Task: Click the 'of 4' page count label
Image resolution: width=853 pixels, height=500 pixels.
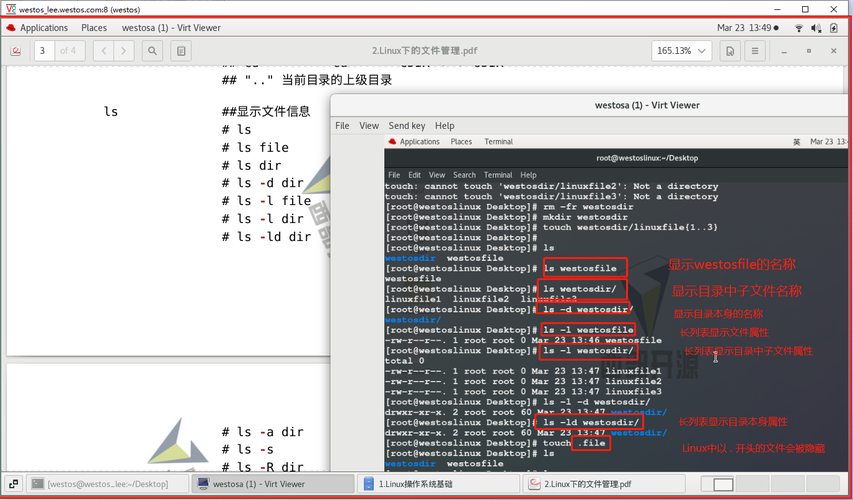Action: (69, 51)
